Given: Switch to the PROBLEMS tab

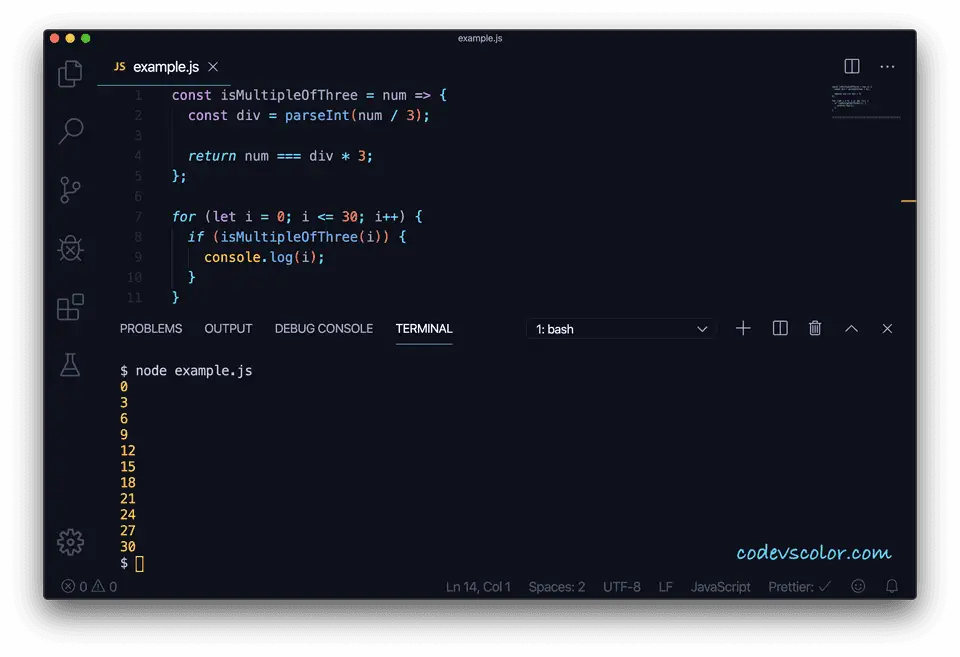Looking at the screenshot, I should pos(151,328).
